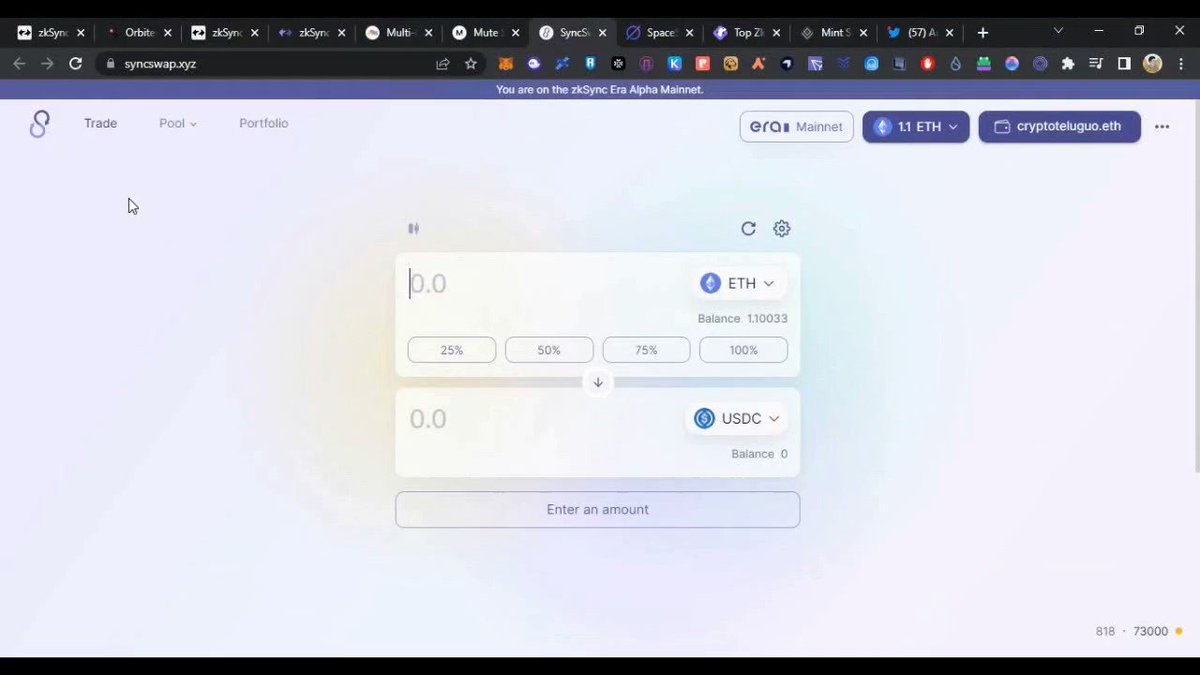The width and height of the screenshot is (1200, 675).
Task: Close the SyncSwap browser tab
Action: [602, 32]
